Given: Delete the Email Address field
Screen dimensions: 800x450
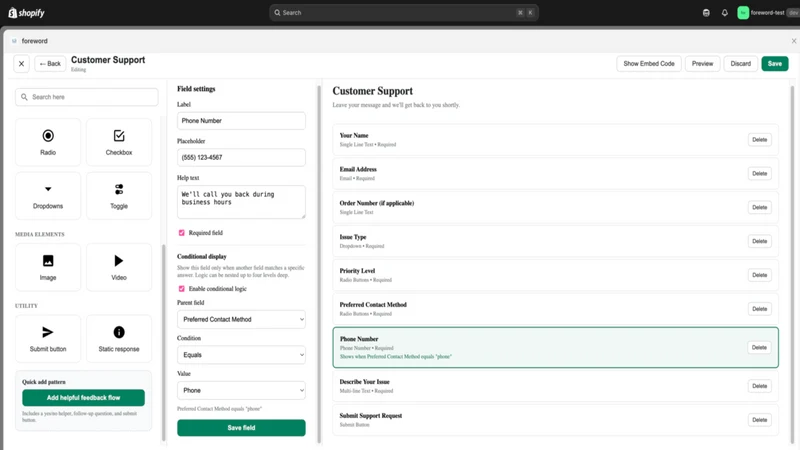Looking at the screenshot, I should 759,173.
